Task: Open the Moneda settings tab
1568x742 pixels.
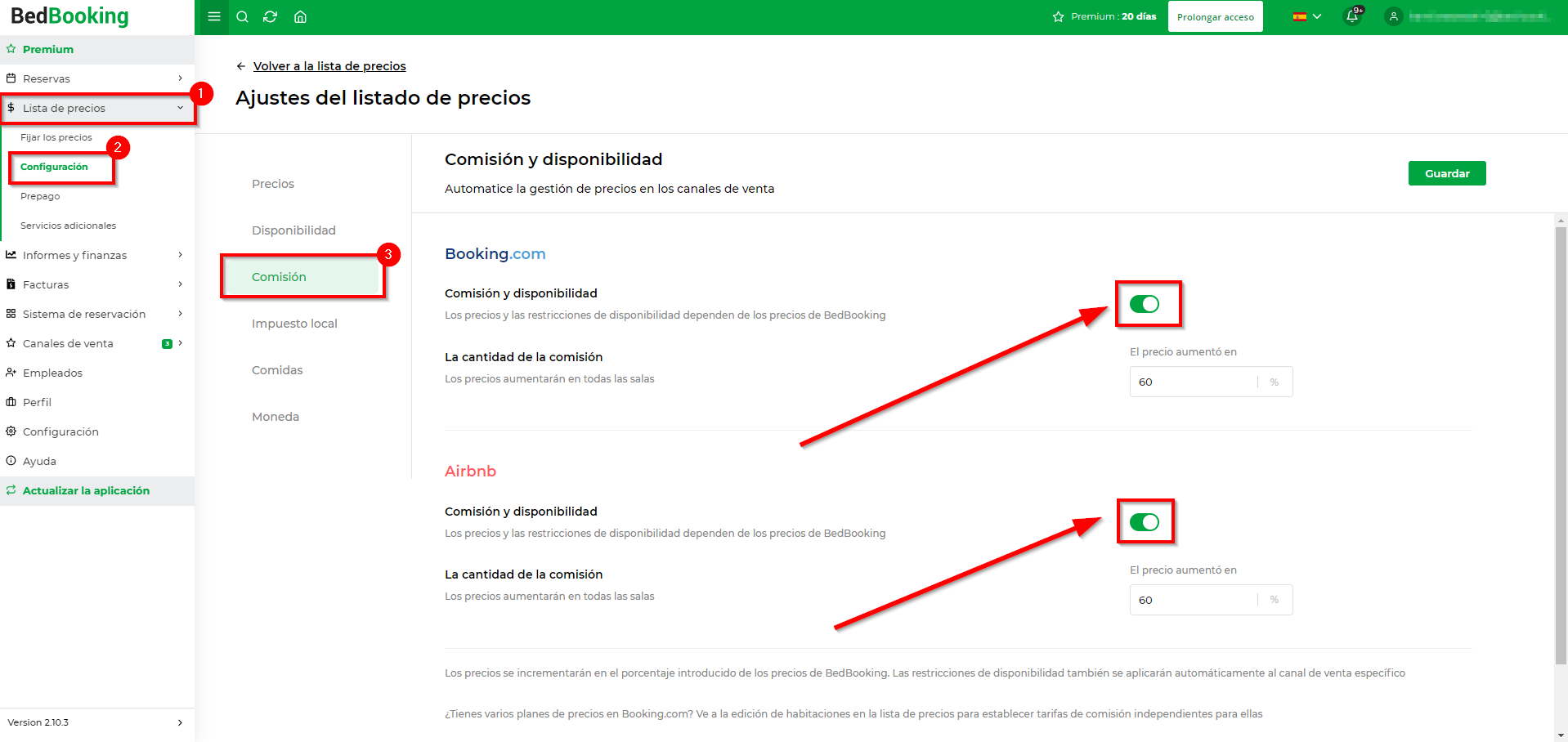Action: point(276,417)
